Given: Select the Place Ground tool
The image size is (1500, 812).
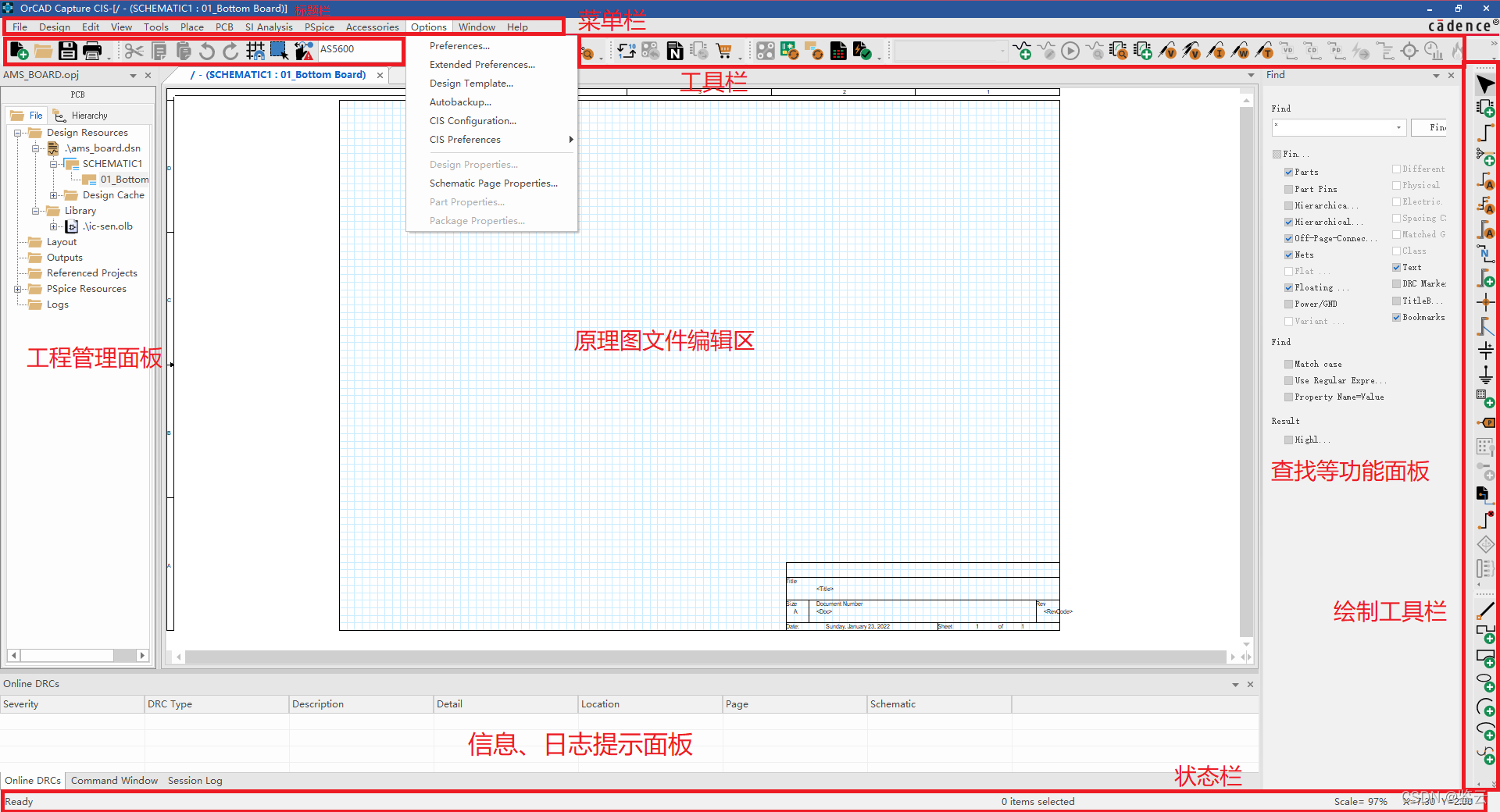Looking at the screenshot, I should pos(1485,375).
